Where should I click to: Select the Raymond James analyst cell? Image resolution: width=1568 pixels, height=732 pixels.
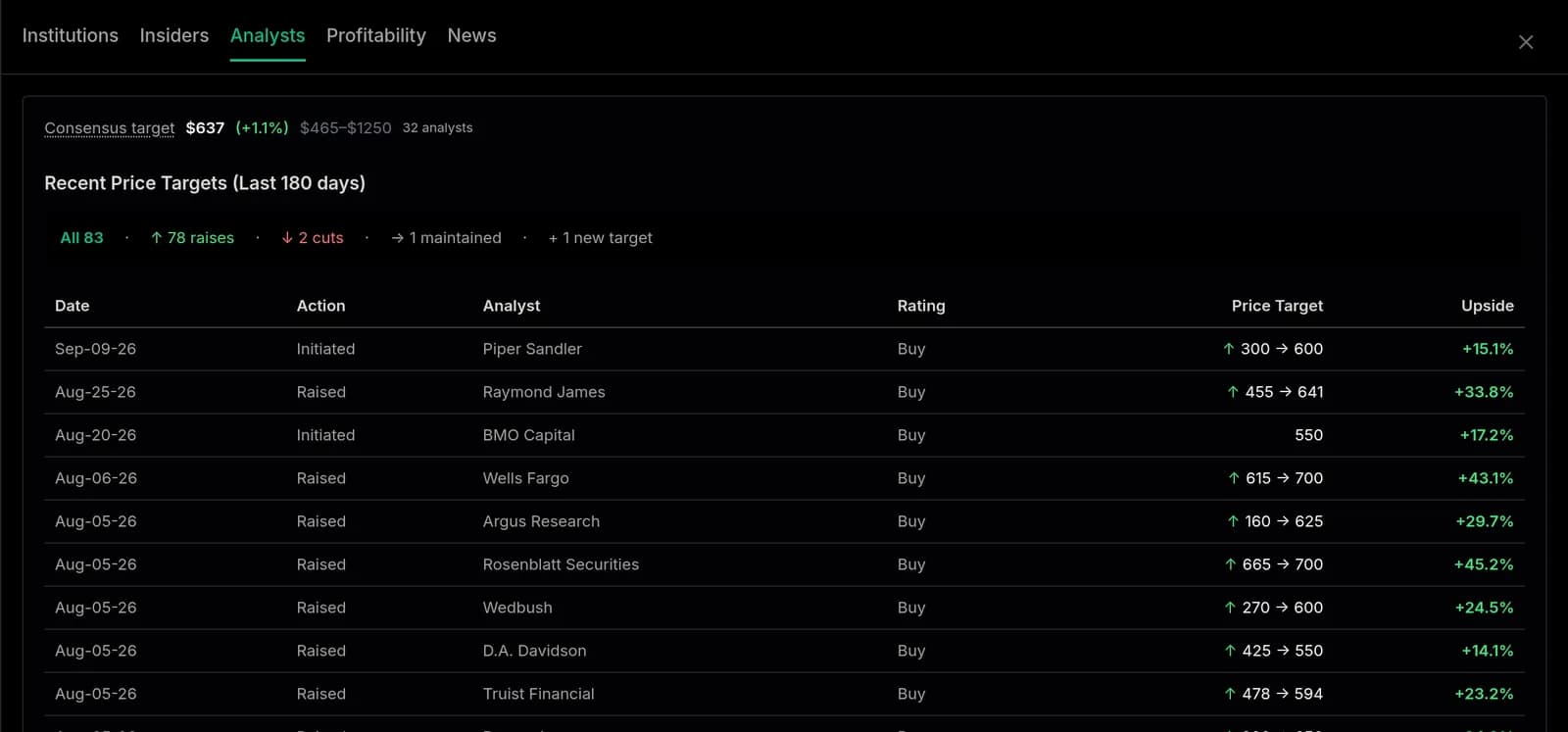pos(544,392)
